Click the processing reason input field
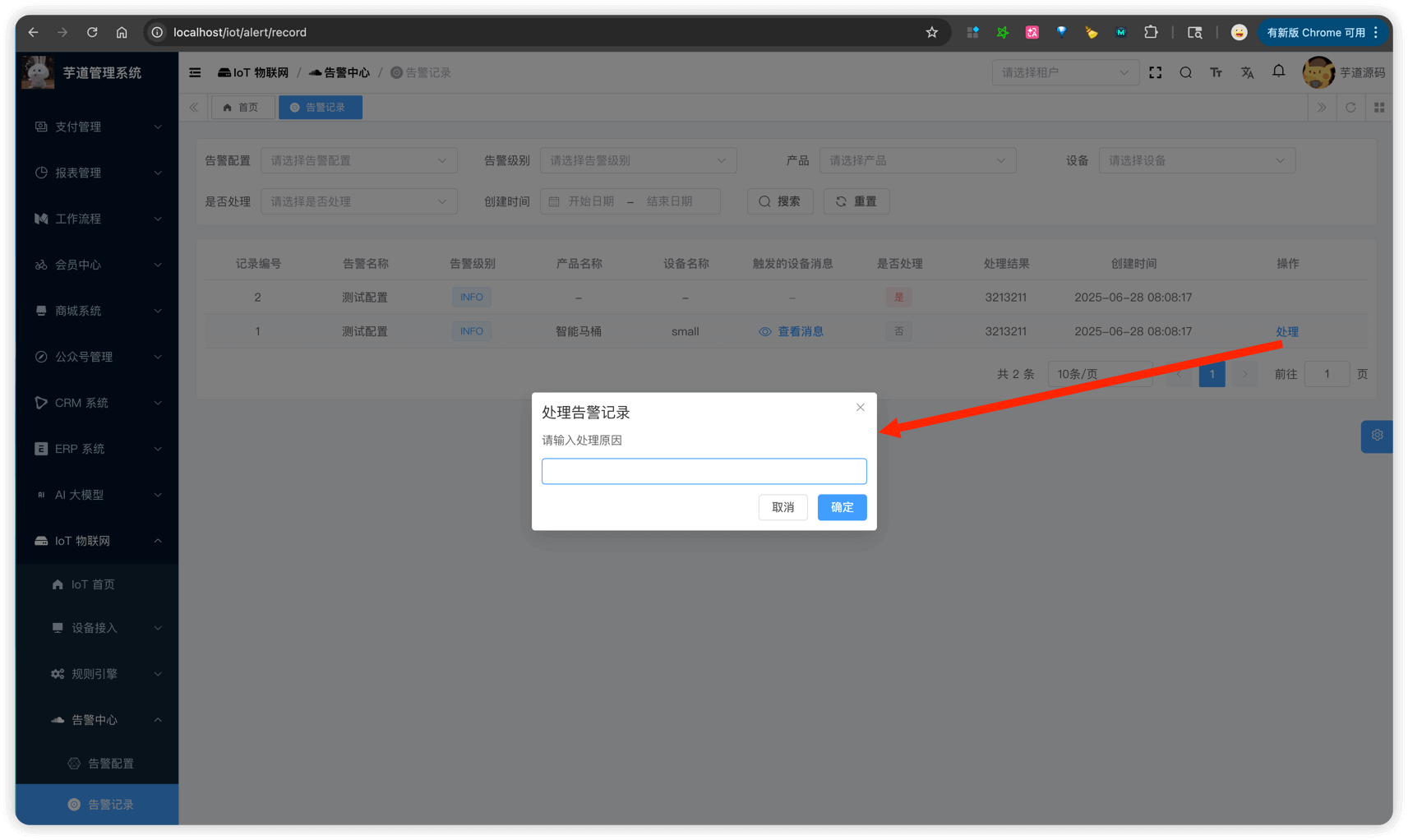This screenshot has width=1408, height=840. tap(704, 471)
